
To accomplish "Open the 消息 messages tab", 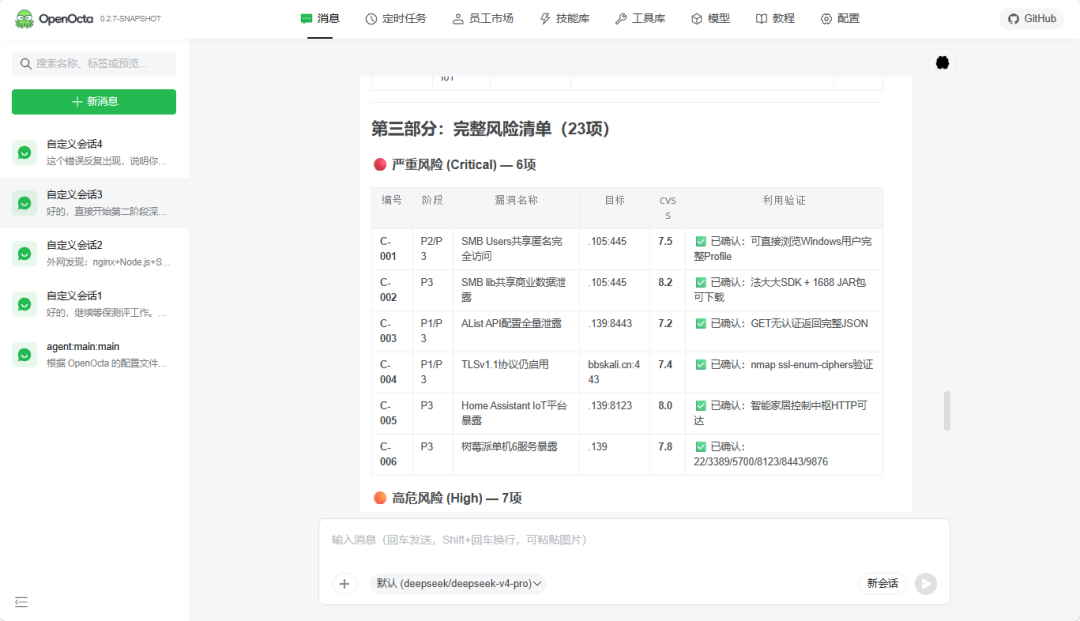I will (x=320, y=19).
